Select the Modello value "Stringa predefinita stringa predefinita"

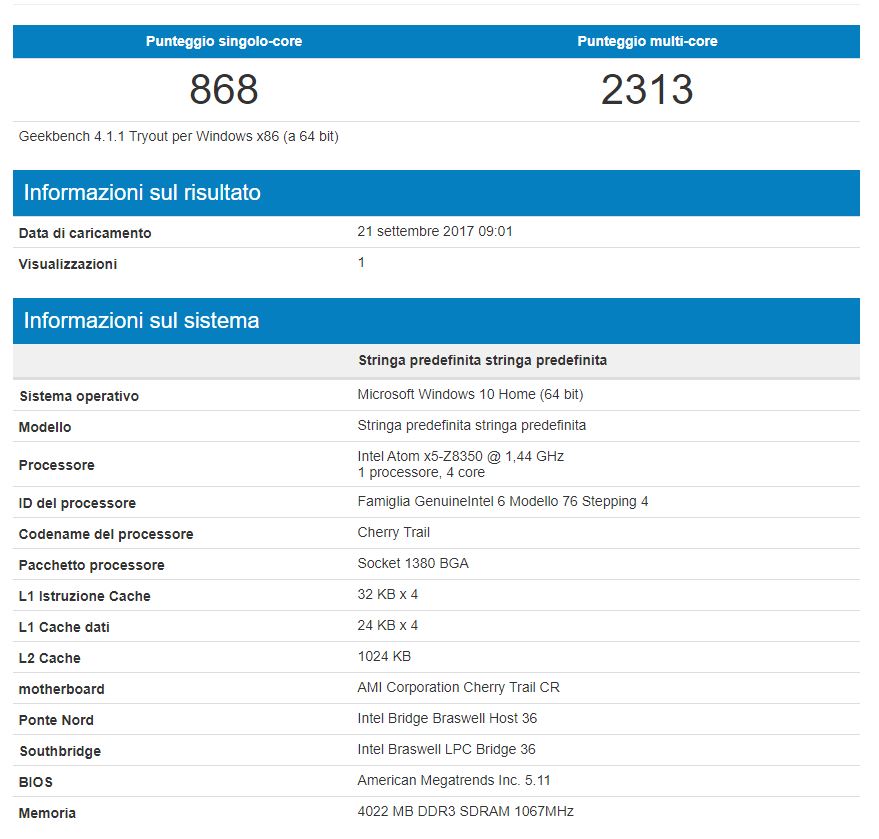(x=472, y=425)
